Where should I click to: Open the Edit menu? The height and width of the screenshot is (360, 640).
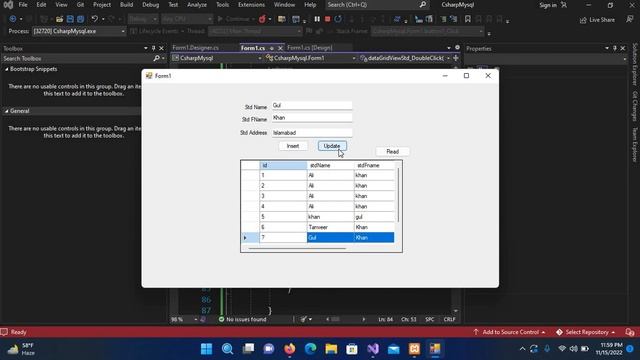[41, 5]
